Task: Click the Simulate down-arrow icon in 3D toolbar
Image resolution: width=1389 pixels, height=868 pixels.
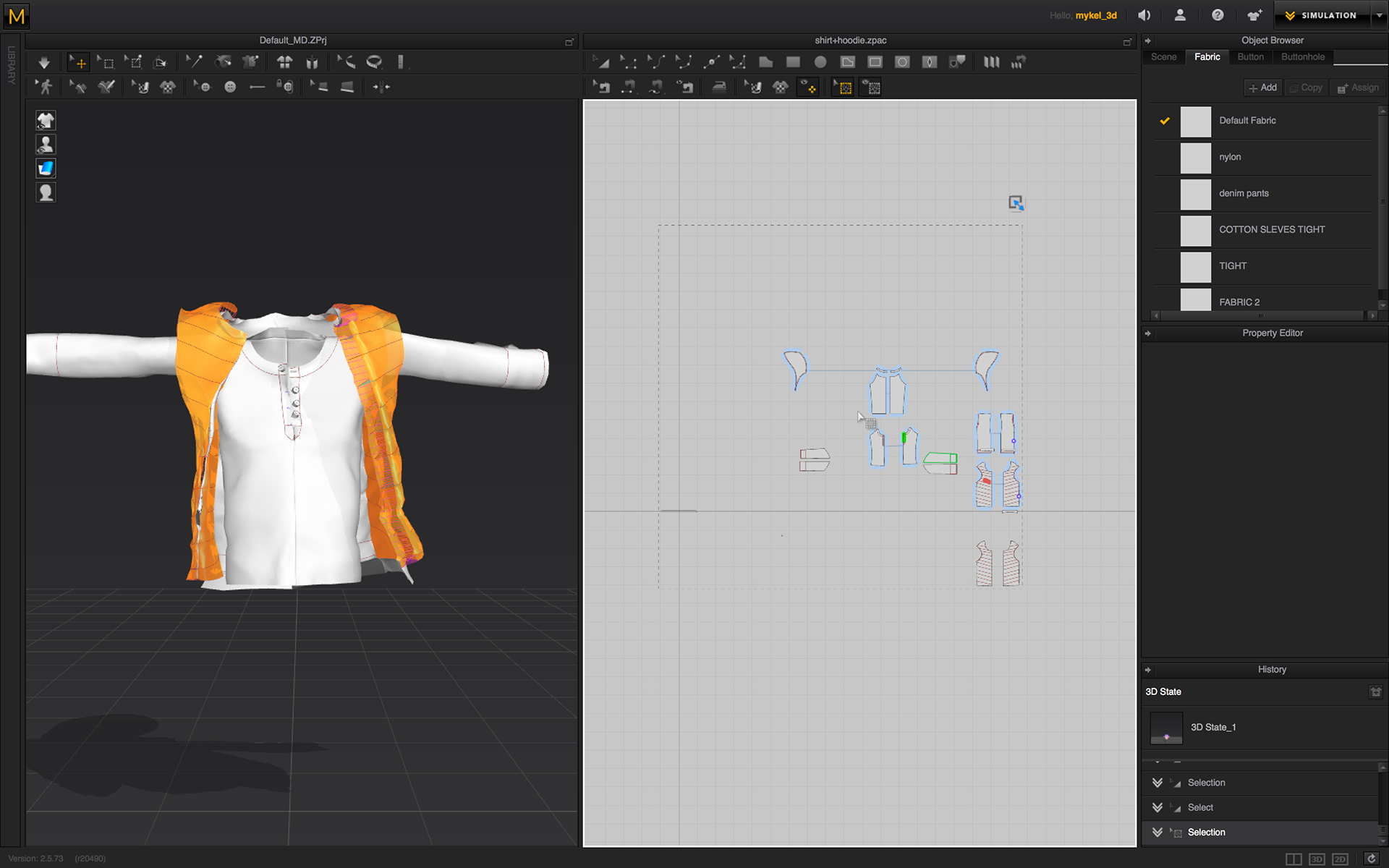Action: pyautogui.click(x=44, y=63)
